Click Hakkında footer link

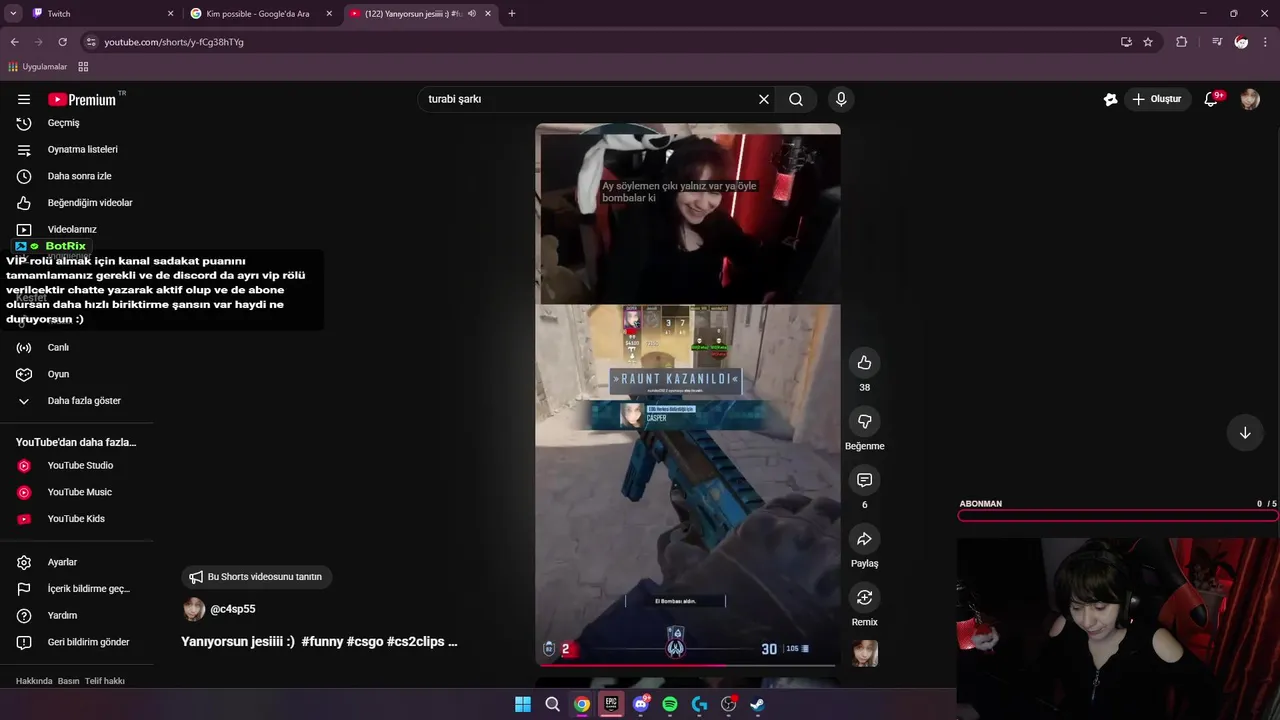point(34,681)
